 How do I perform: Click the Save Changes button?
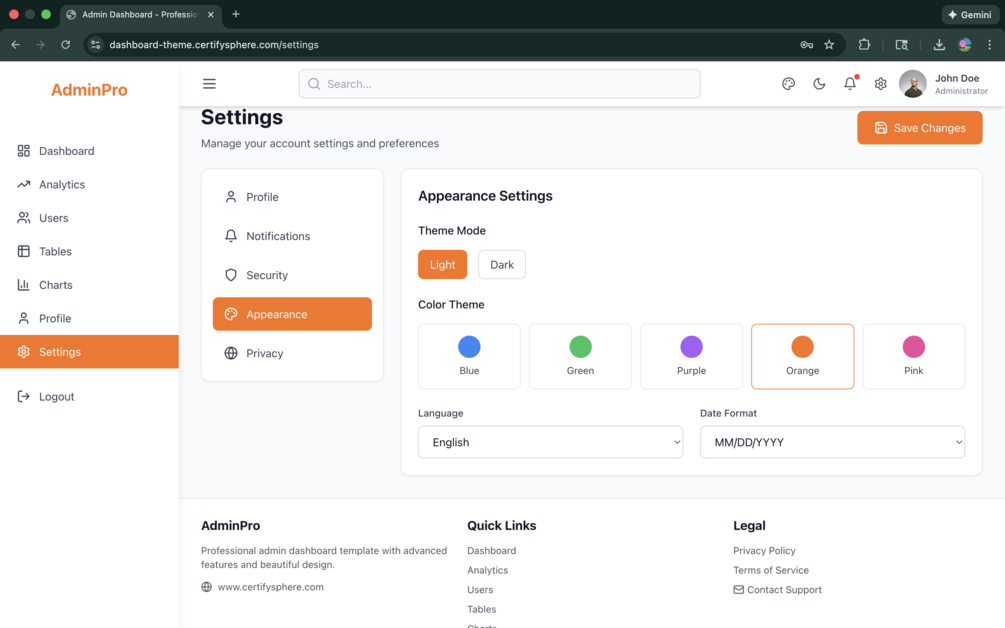(x=919, y=128)
